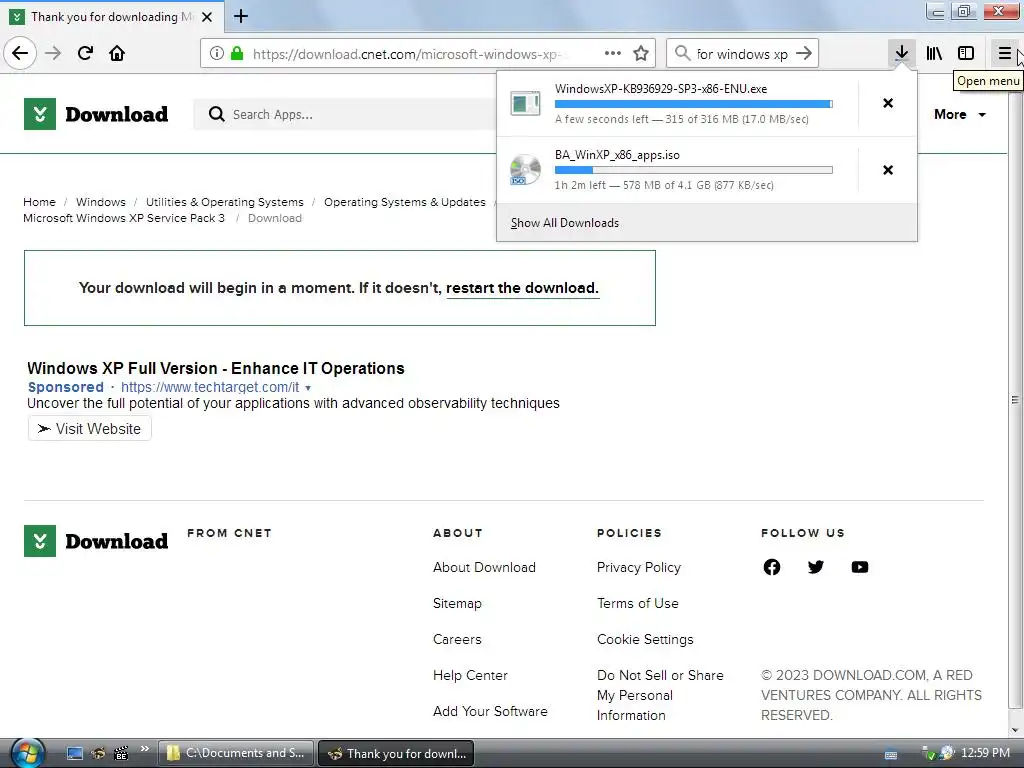Open About Download footer link
The image size is (1024, 768).
coord(484,568)
